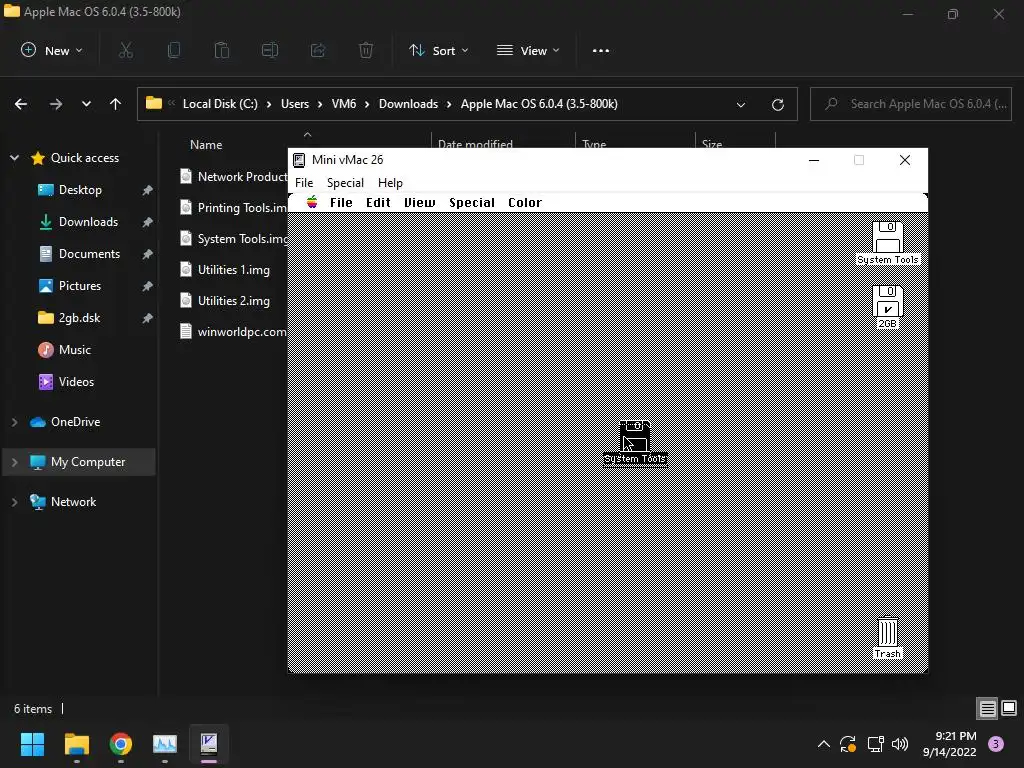Open Mac Finder Edit menu
The image size is (1024, 768).
pyautogui.click(x=378, y=202)
